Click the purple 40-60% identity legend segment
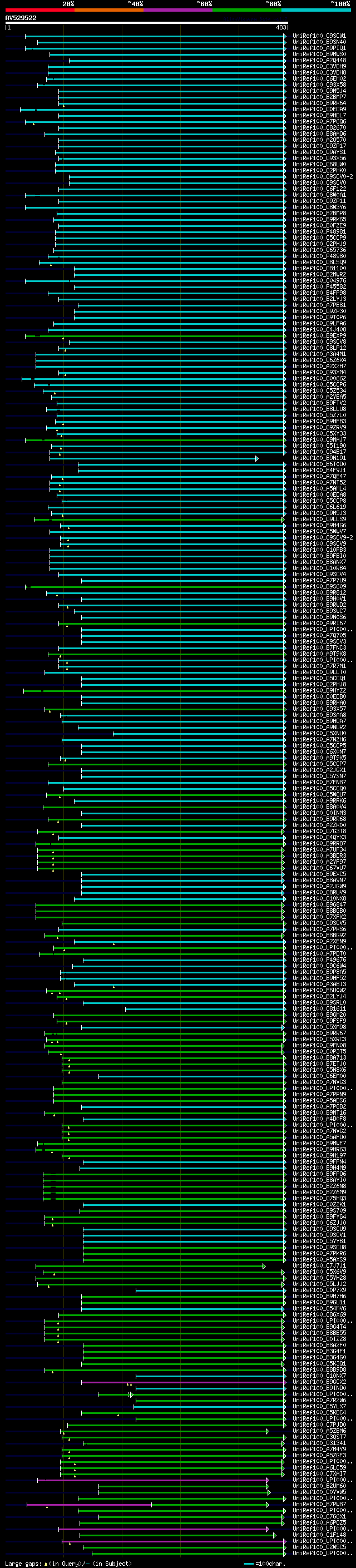 click(179, 10)
